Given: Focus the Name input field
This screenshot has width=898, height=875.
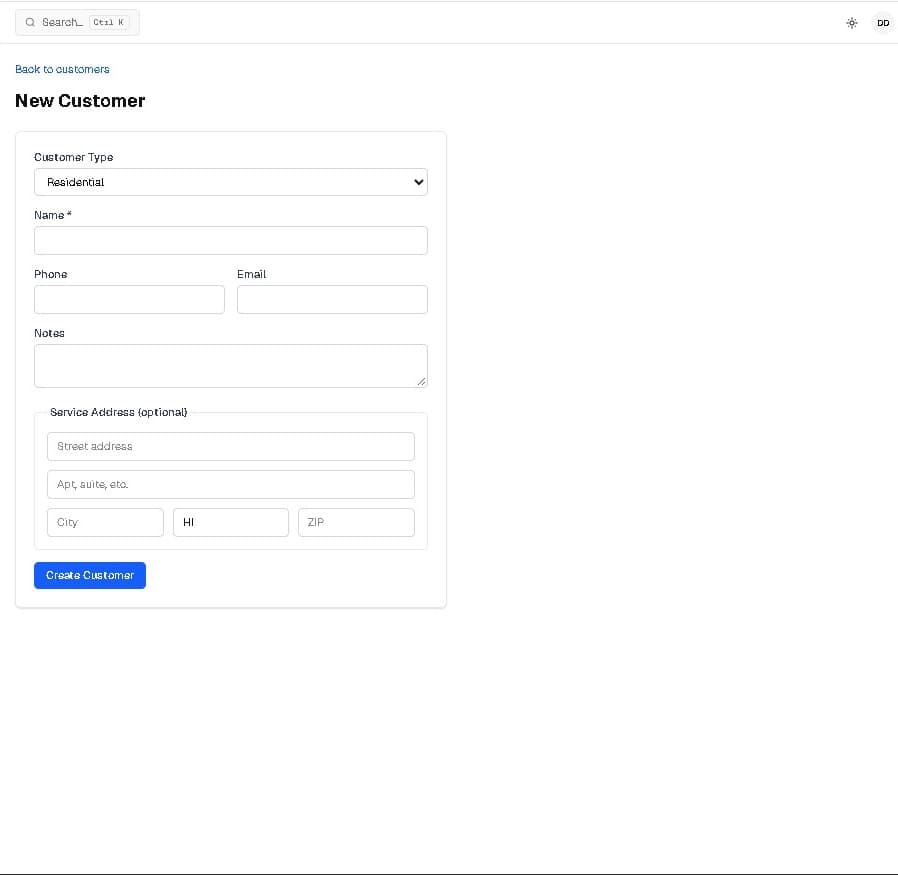Looking at the screenshot, I should pos(231,241).
